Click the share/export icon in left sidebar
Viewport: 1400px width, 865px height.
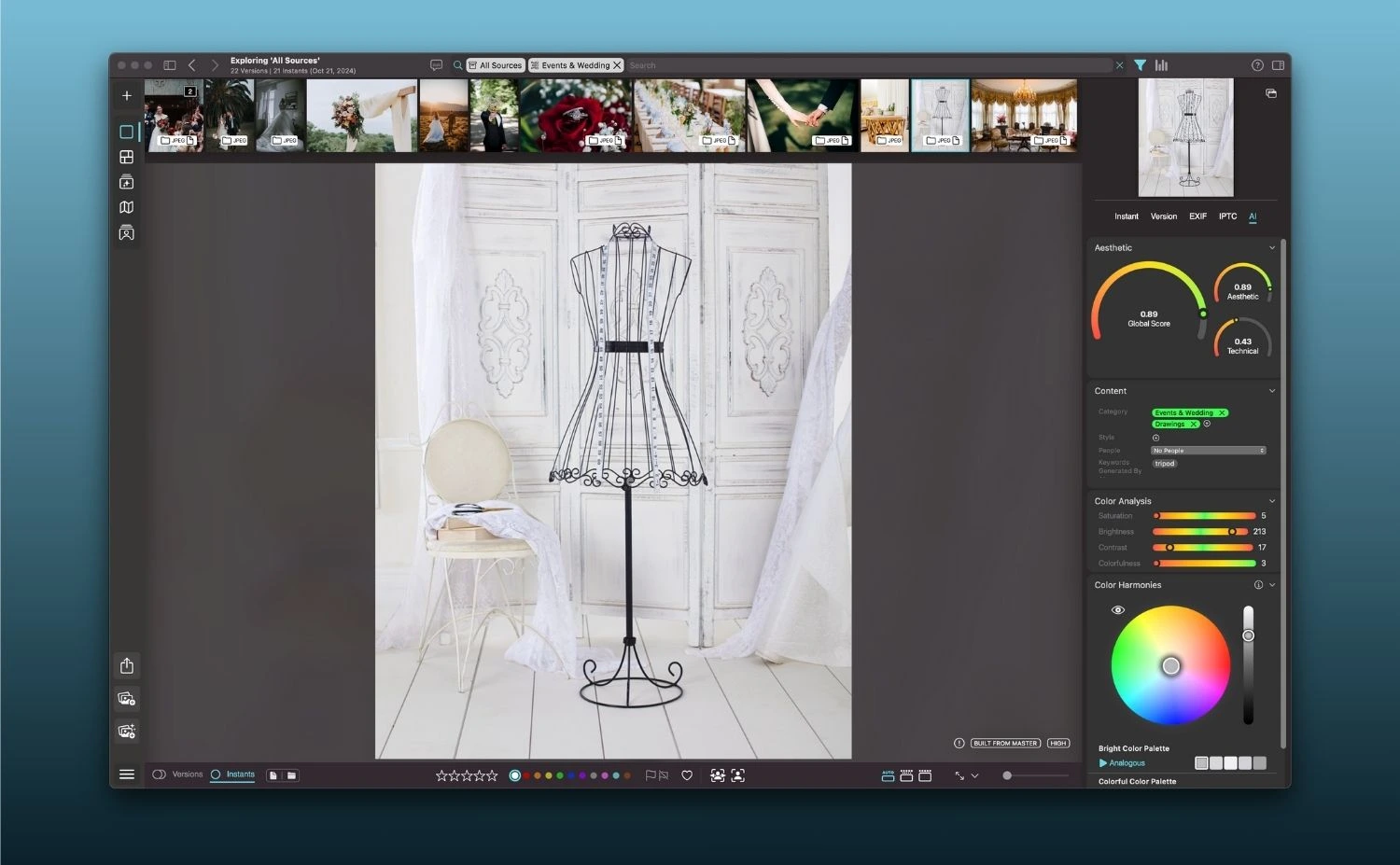tap(127, 665)
